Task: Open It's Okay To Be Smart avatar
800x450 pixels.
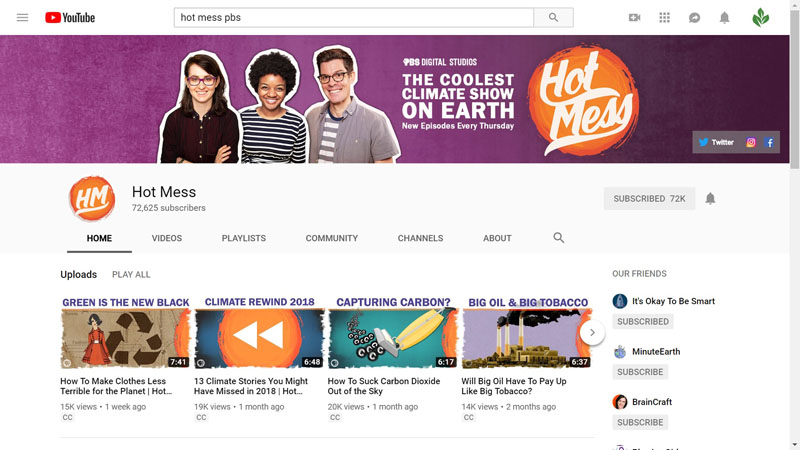Action: 620,301
